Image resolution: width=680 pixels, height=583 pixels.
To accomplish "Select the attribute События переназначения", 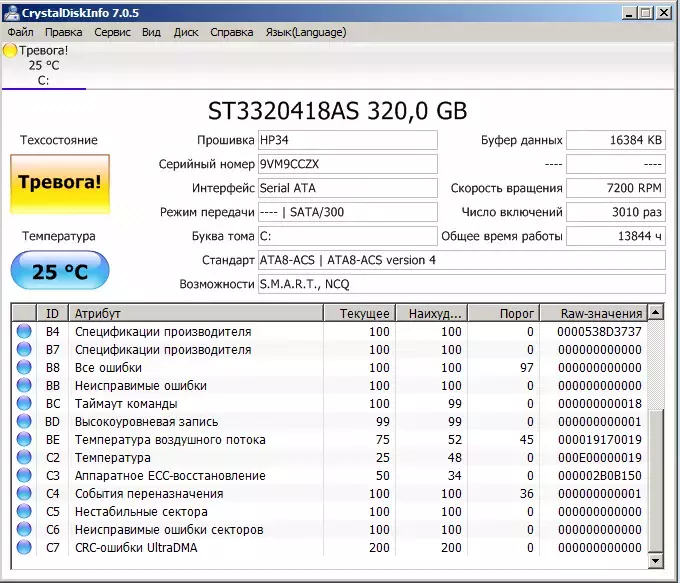I will click(149, 494).
